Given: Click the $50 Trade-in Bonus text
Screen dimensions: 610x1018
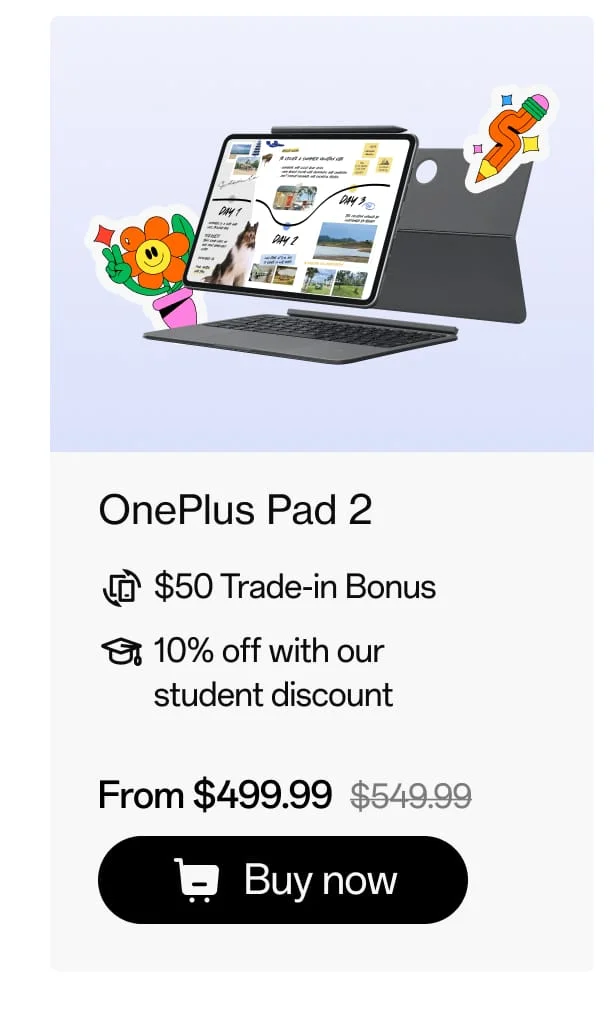Looking at the screenshot, I should click(x=295, y=586).
